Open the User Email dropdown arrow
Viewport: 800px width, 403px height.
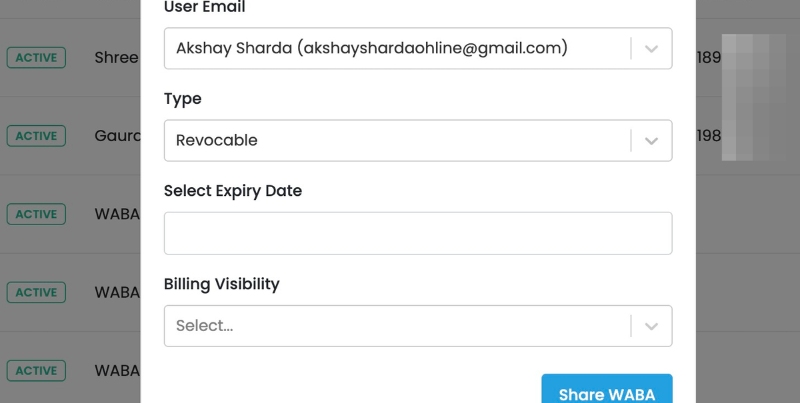coord(651,48)
